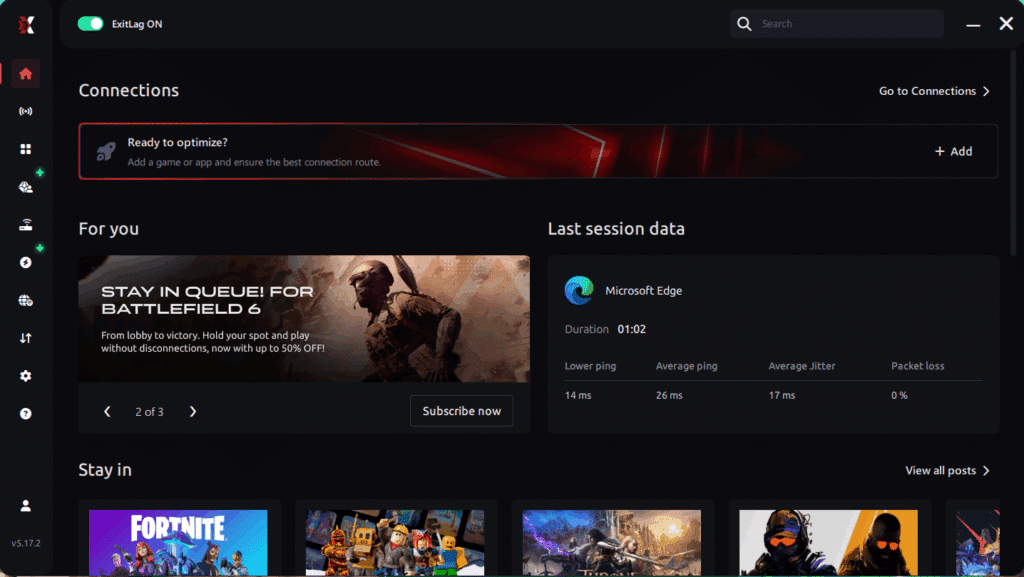Click the search magnifier icon
This screenshot has height=577, width=1024.
click(x=744, y=24)
